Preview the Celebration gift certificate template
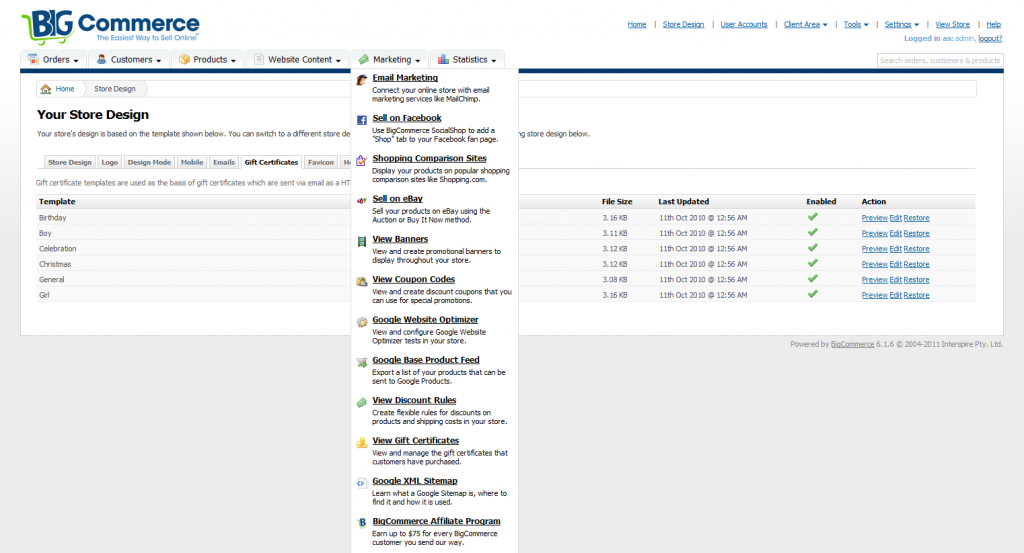 coord(874,249)
